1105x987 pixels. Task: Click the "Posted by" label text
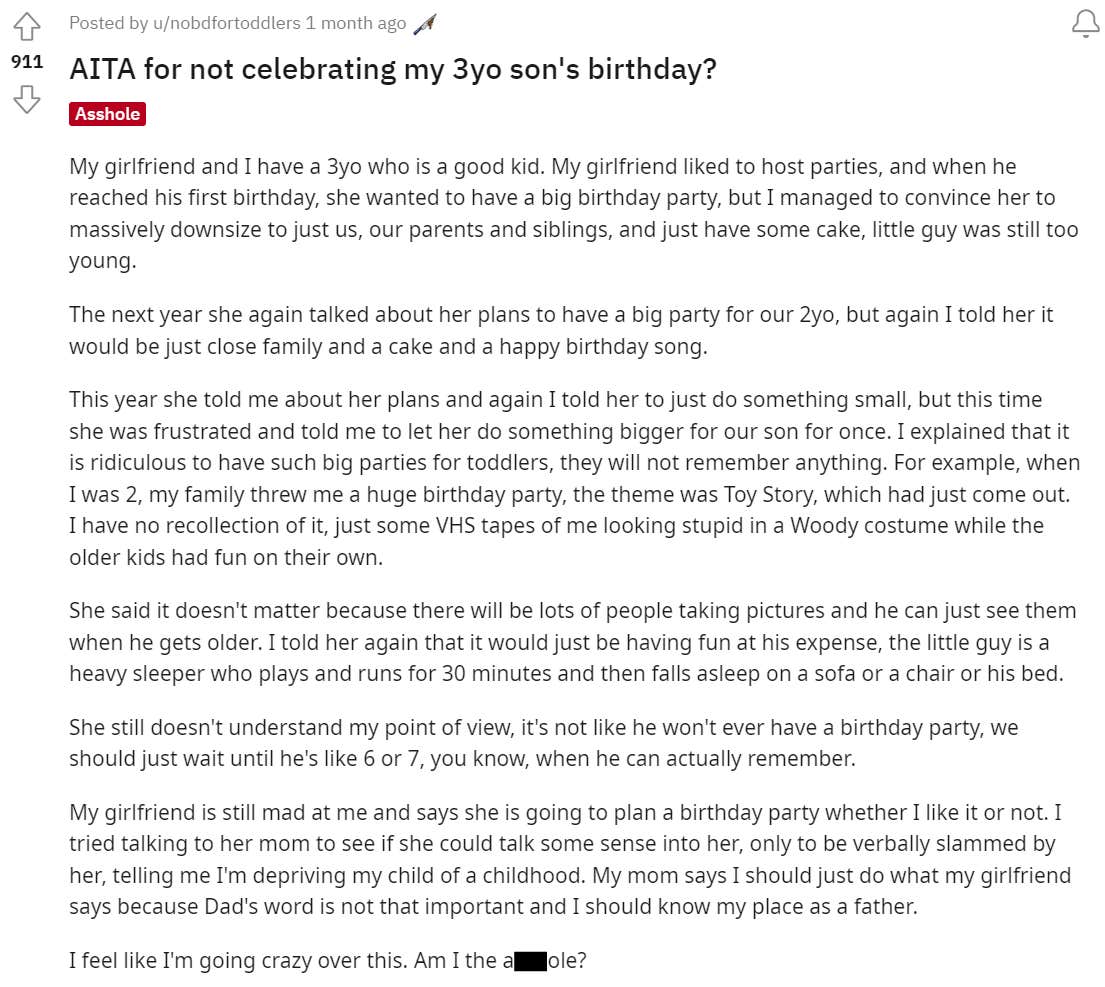point(101,23)
